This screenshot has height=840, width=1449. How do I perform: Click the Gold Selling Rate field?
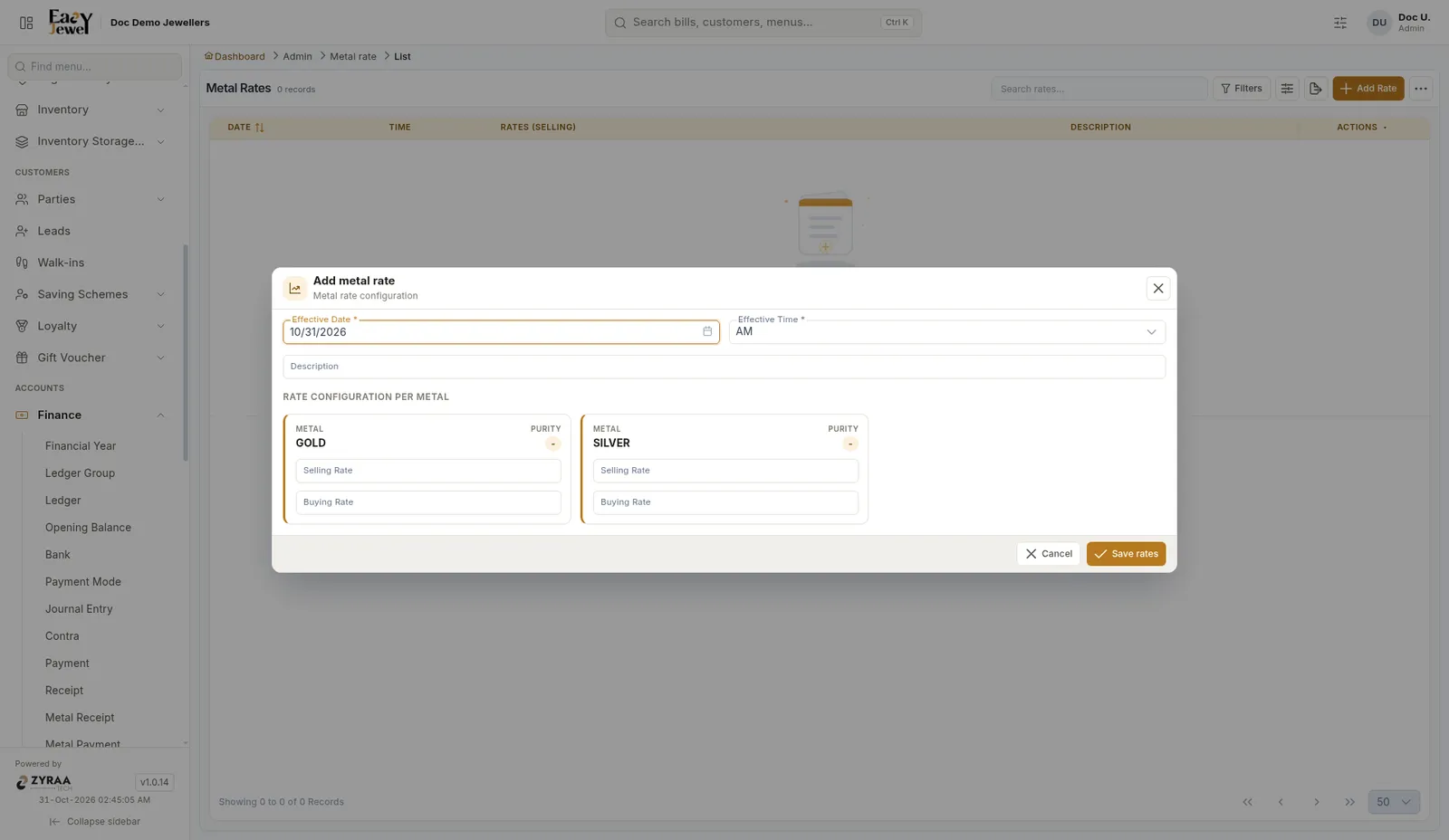tap(427, 471)
